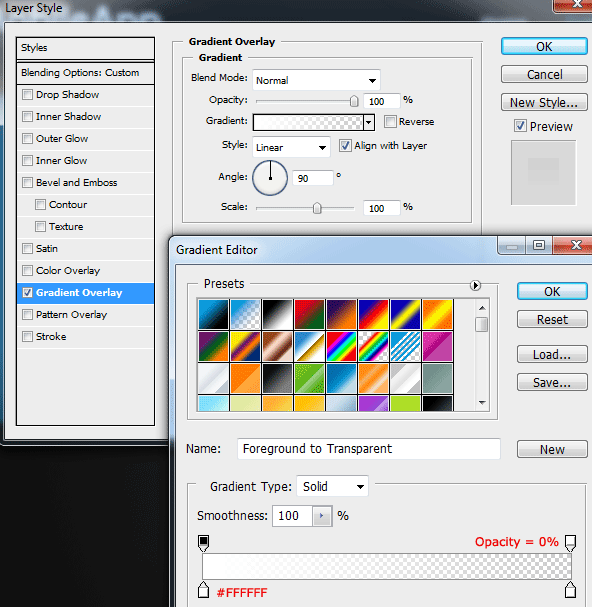Select the violet to orange gradient preset
Screen dimensions: 592x607
pos(341,314)
